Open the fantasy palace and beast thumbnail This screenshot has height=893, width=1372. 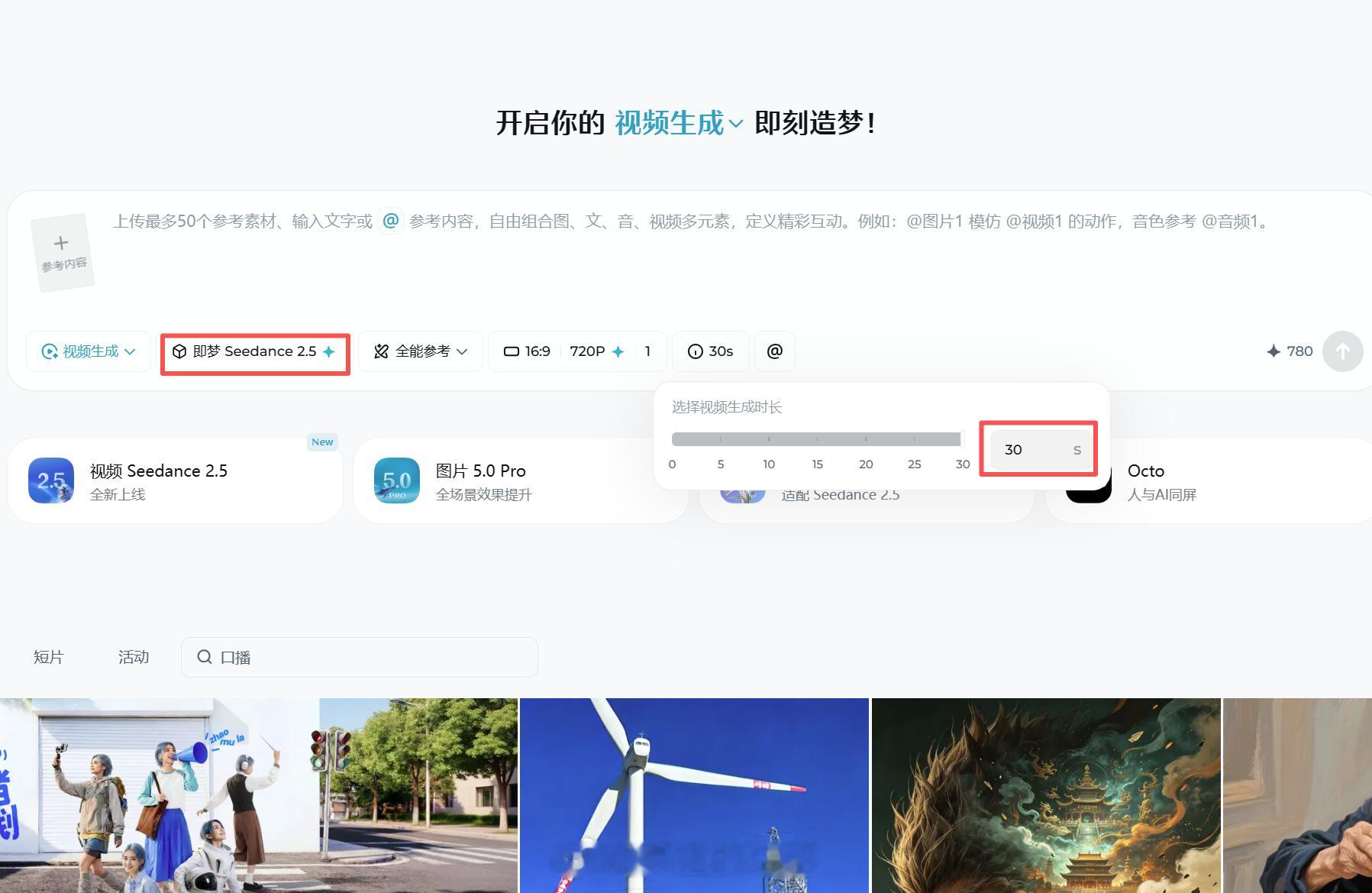[1046, 795]
